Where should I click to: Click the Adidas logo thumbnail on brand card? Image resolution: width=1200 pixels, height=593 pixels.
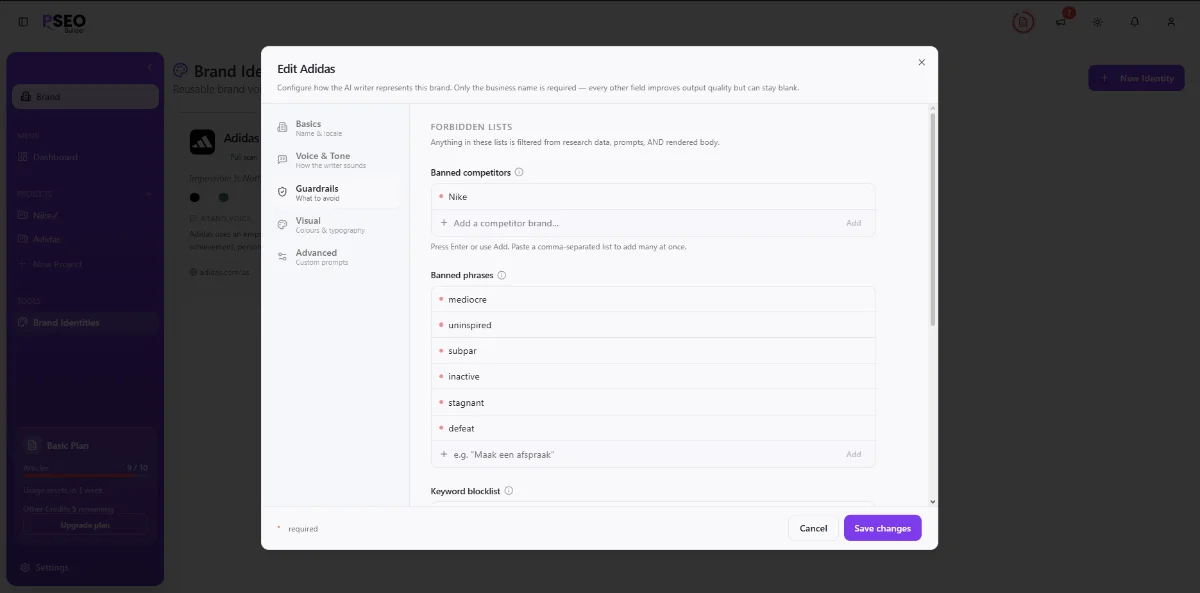[x=202, y=142]
